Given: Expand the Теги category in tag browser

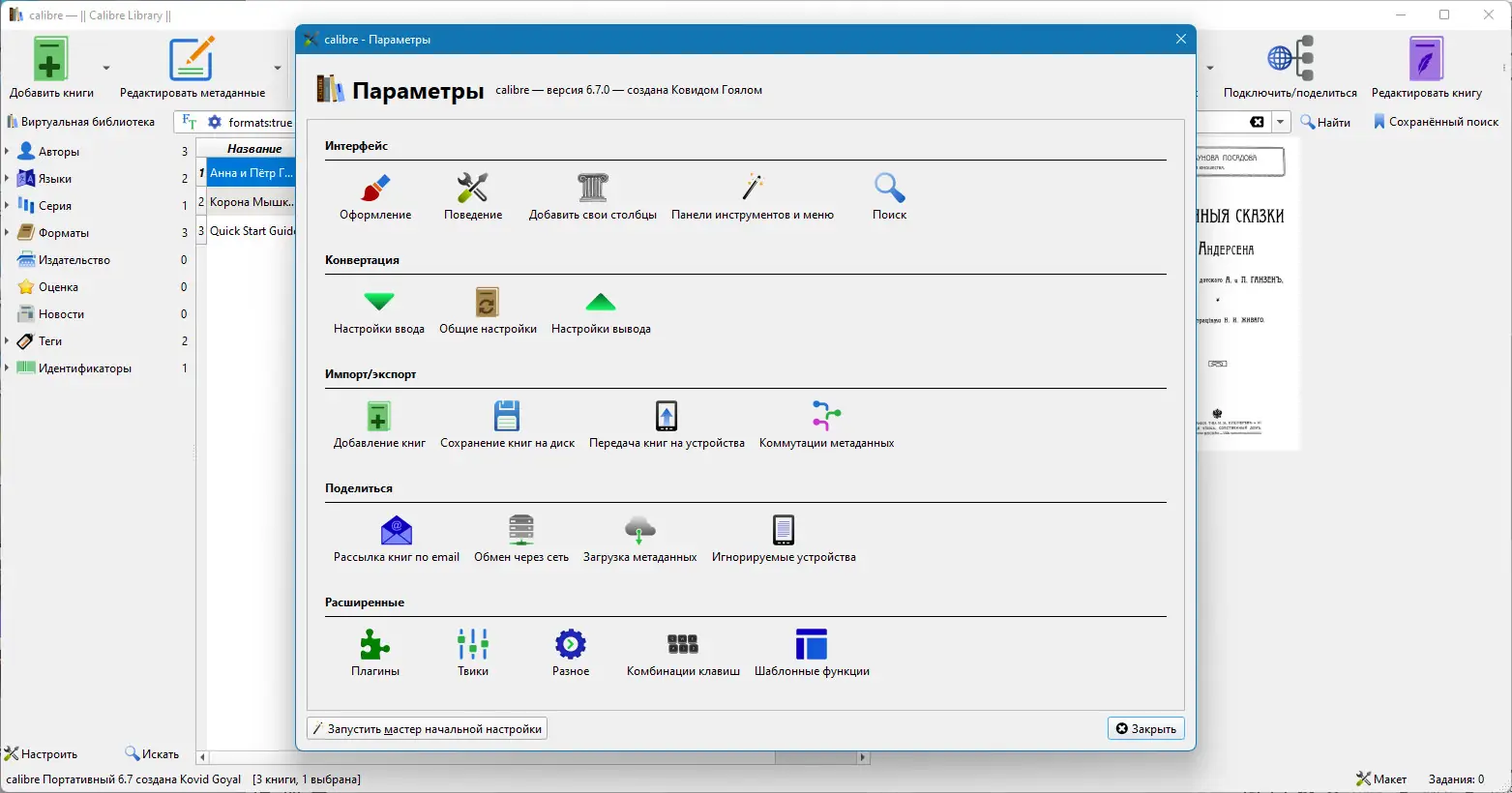Looking at the screenshot, I should point(7,341).
